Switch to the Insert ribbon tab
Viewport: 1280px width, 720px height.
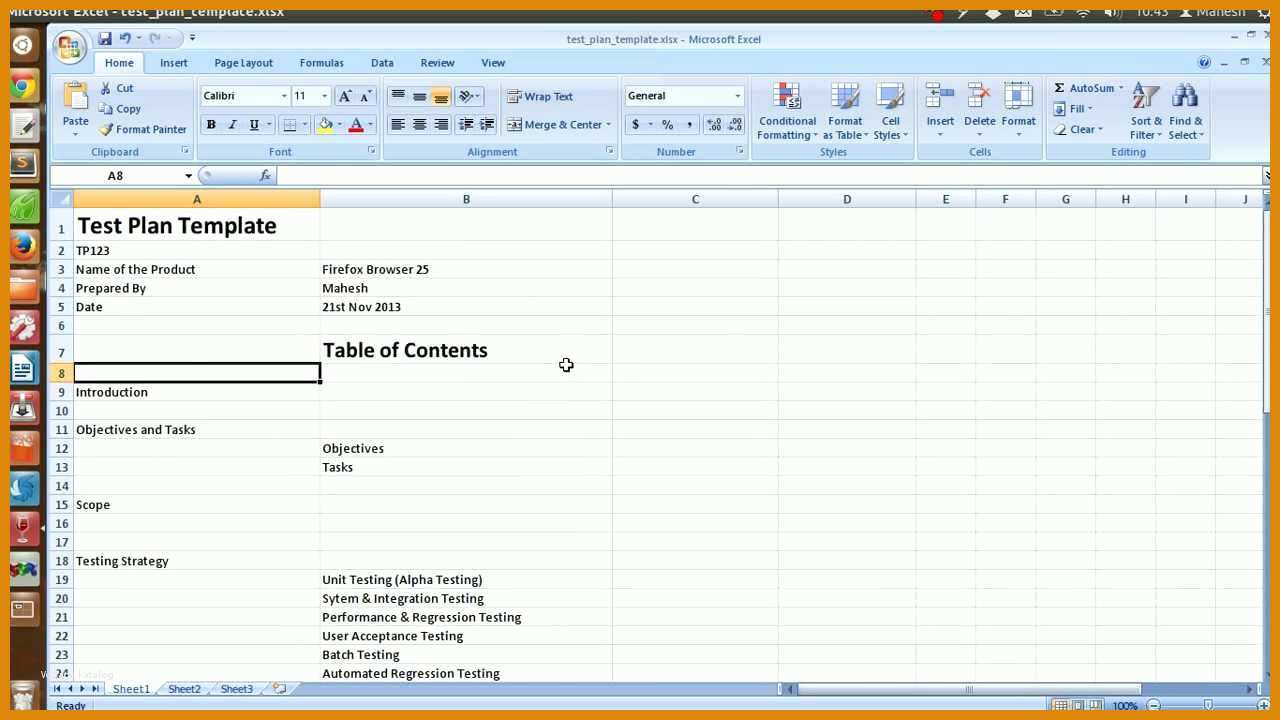point(173,63)
